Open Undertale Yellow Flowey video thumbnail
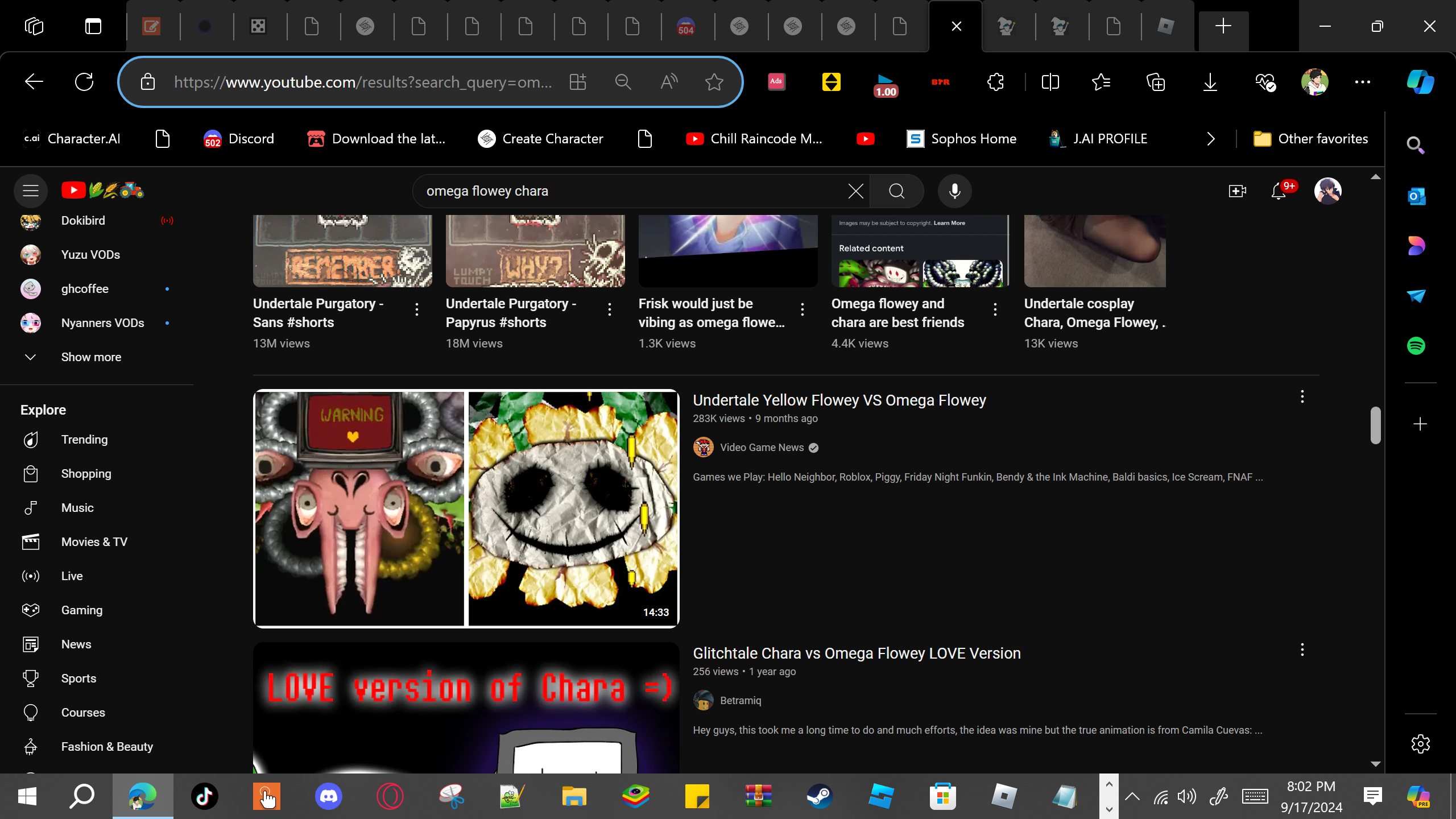This screenshot has height=819, width=1456. (x=466, y=508)
